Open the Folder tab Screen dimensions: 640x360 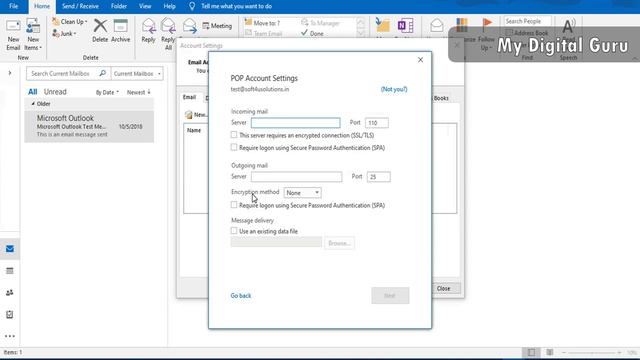[119, 6]
